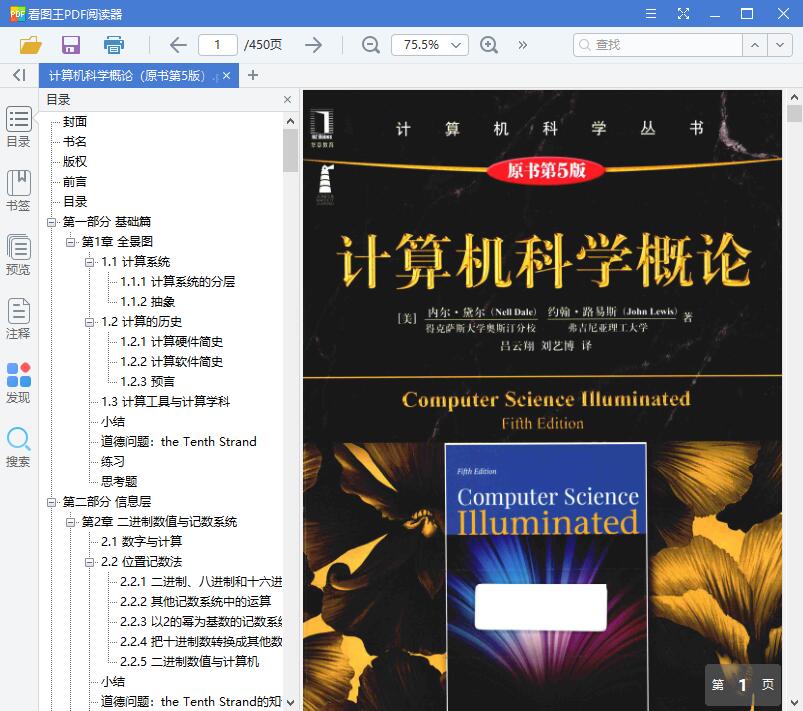
Task: Go to 2.1 数字与计算
Action: (x=141, y=541)
